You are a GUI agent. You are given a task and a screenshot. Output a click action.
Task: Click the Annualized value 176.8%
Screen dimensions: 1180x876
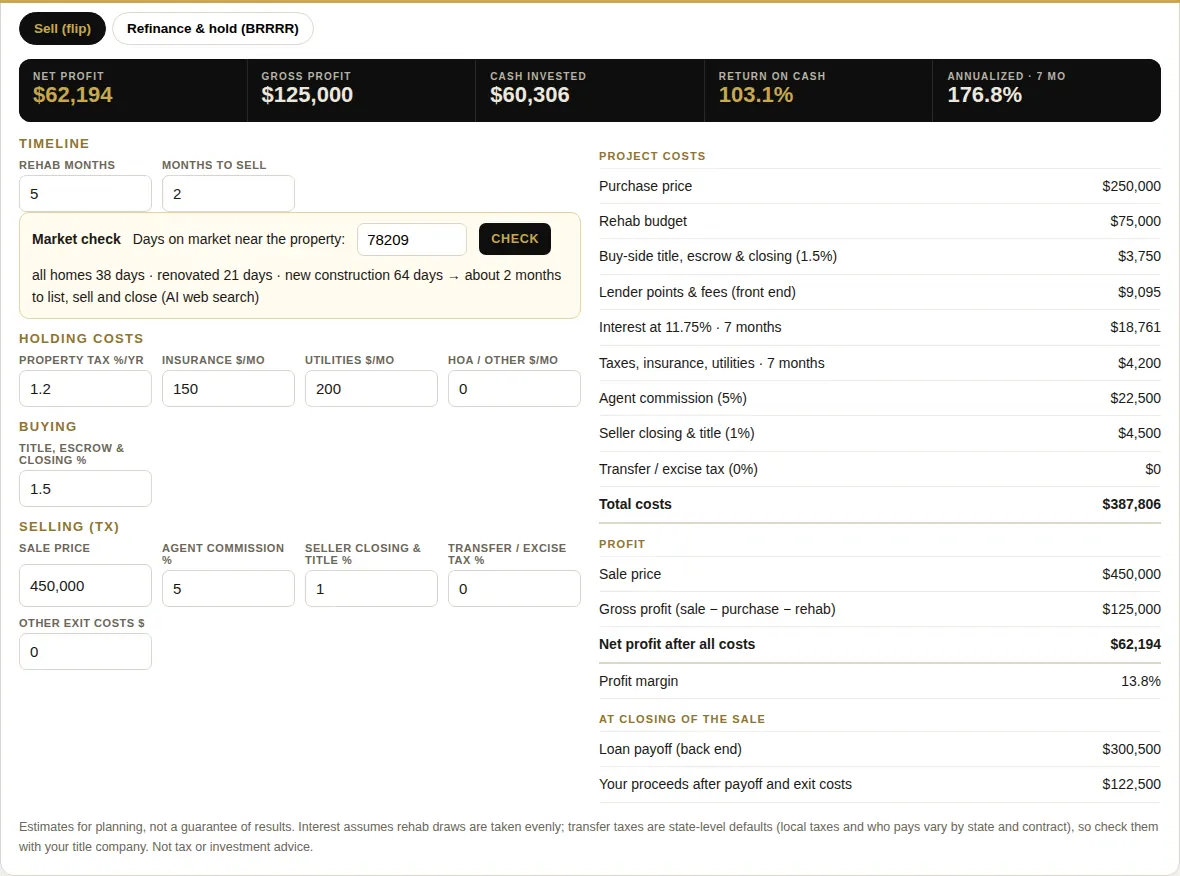tap(984, 95)
